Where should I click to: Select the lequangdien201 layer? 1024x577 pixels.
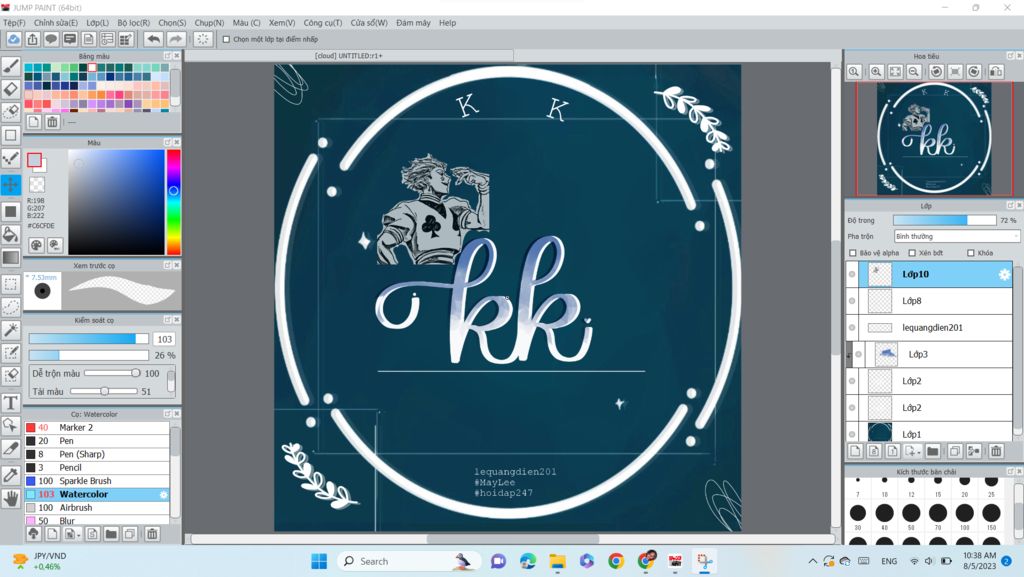coord(932,328)
